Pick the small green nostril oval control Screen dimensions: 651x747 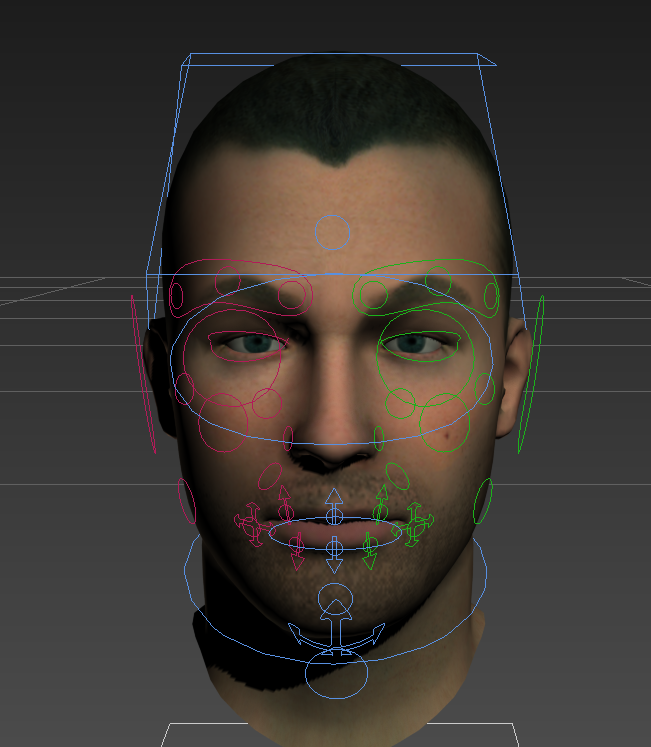pos(379,438)
